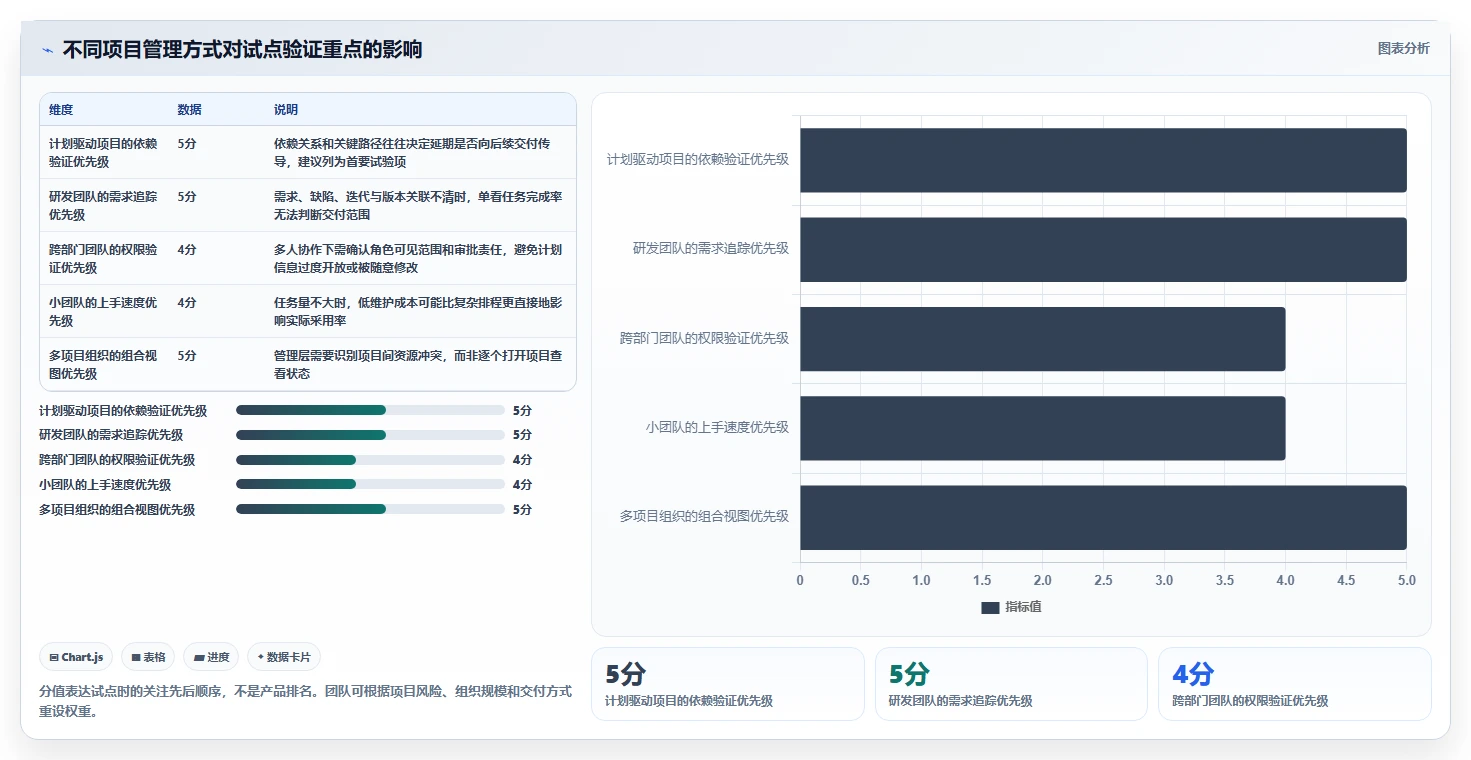Click table cell 小团队的上手速度优先级
The width and height of the screenshot is (1471, 760).
click(103, 311)
